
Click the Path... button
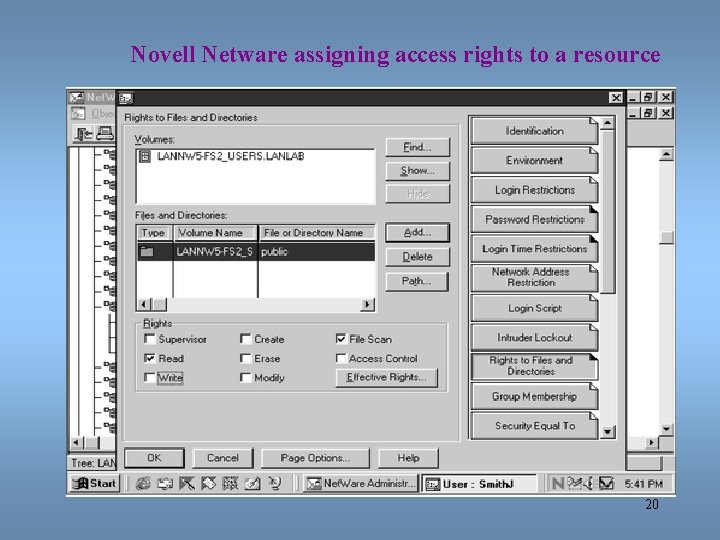point(417,281)
